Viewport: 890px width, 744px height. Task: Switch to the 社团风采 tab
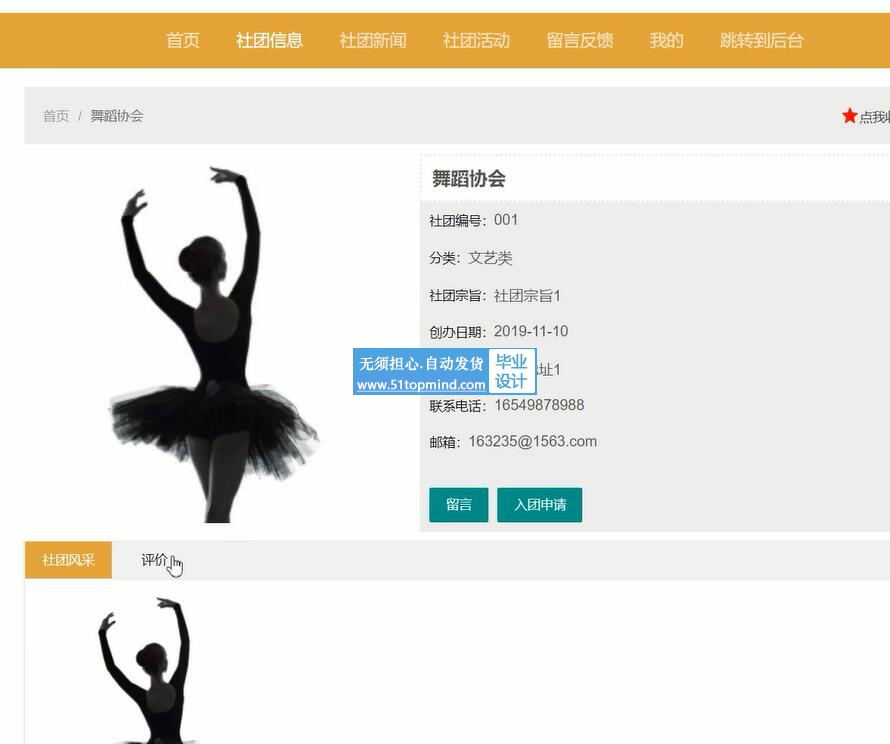coord(68,560)
